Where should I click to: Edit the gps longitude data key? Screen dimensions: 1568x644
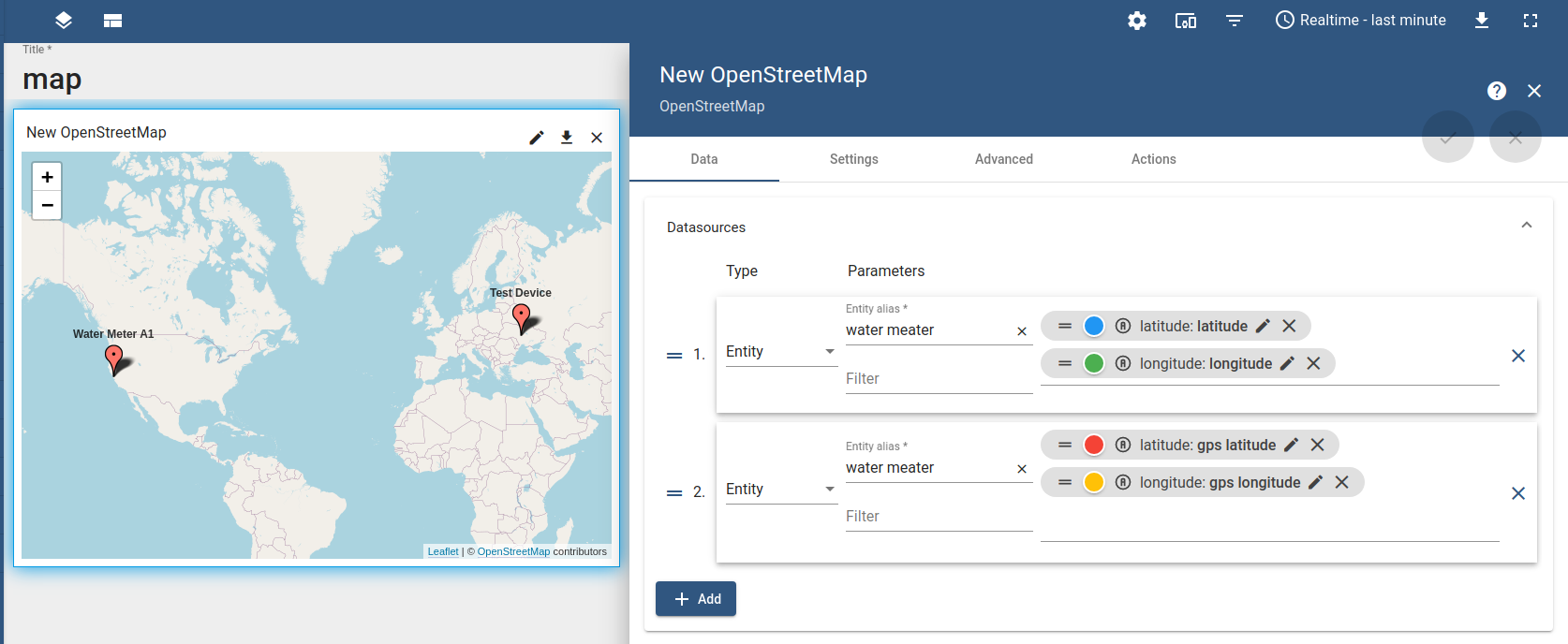point(1315,482)
